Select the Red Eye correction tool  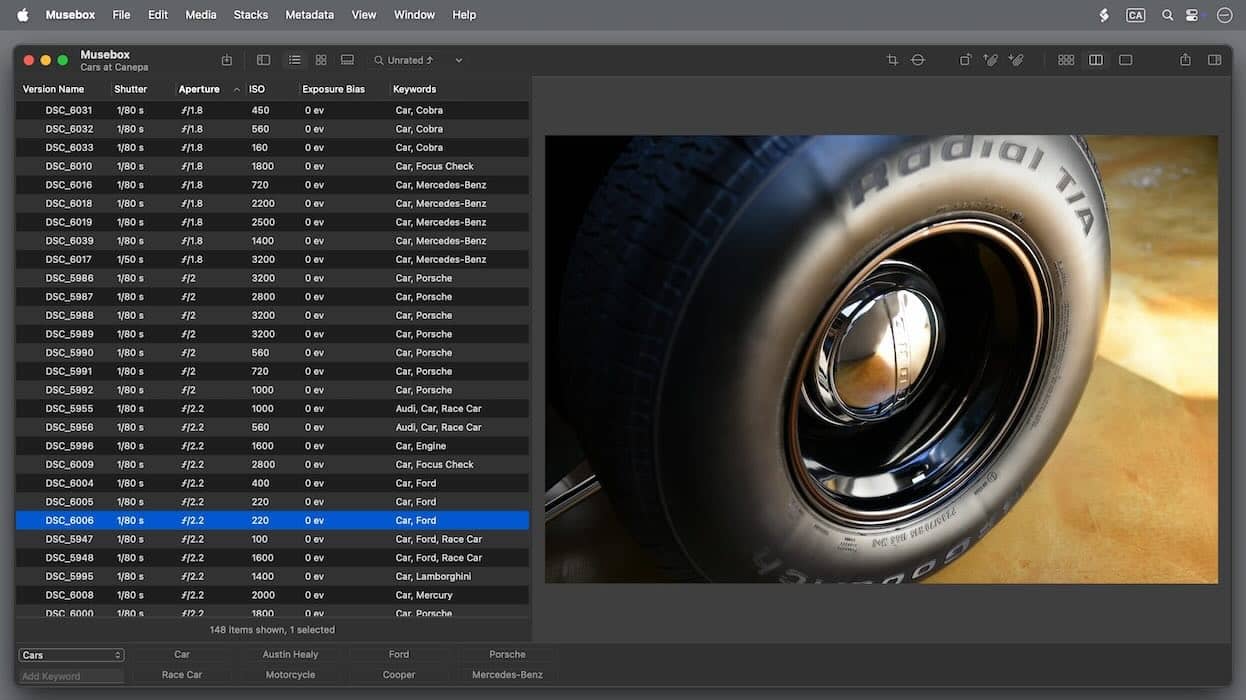(x=917, y=60)
